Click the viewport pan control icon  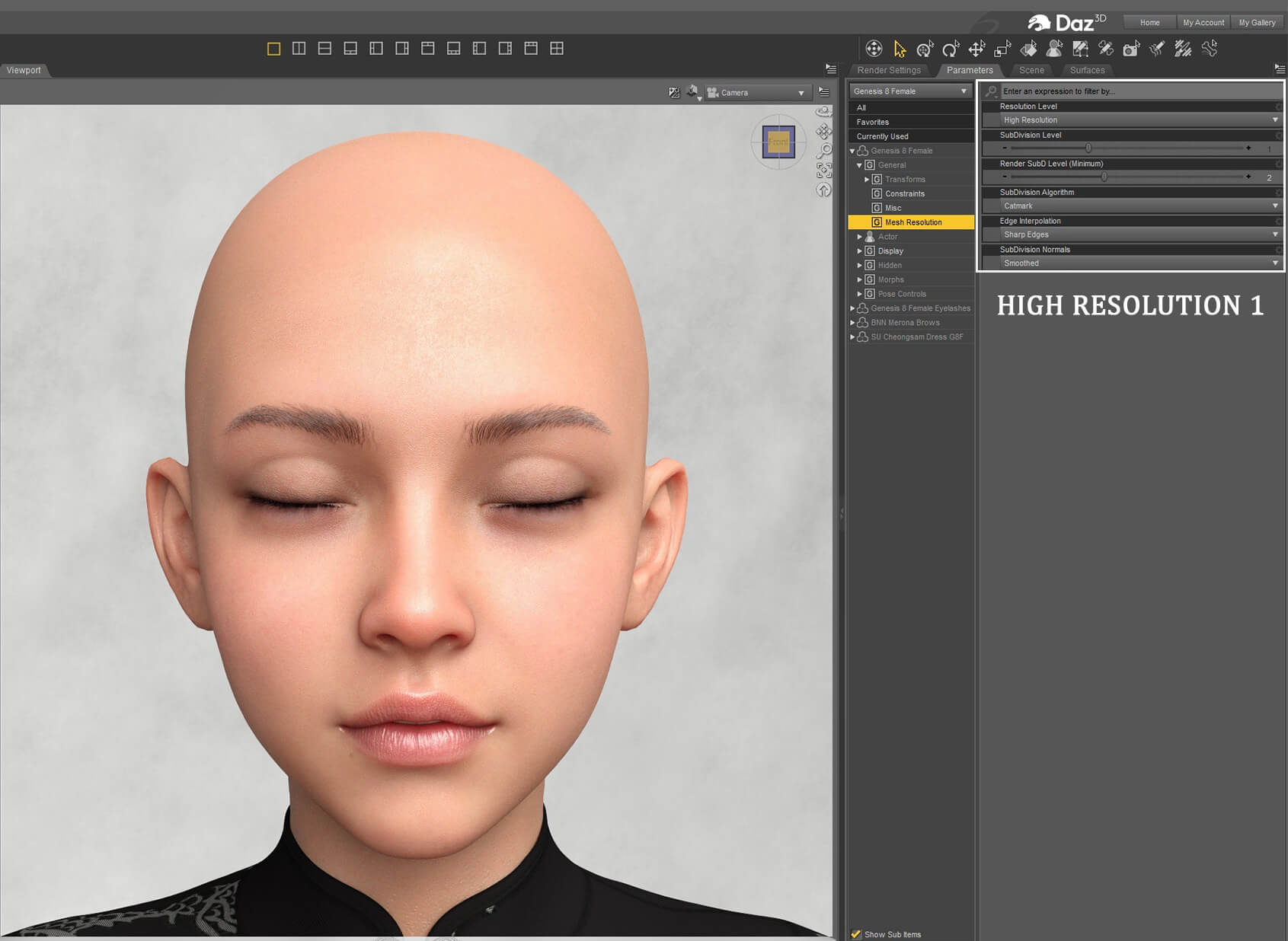click(x=823, y=131)
